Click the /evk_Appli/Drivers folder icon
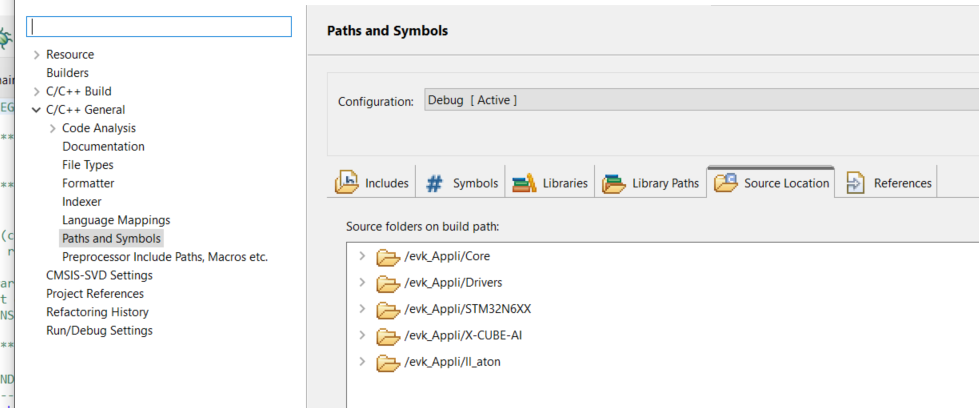The width and height of the screenshot is (979, 408). pyautogui.click(x=387, y=283)
